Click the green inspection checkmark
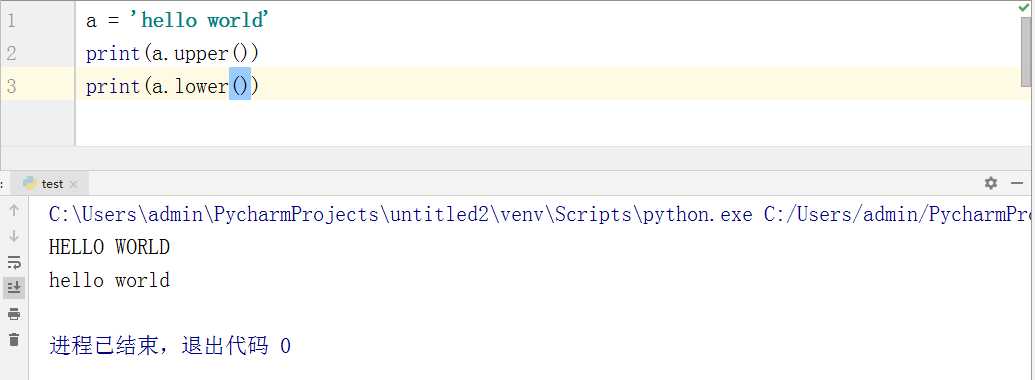The height and width of the screenshot is (380, 1035). click(1024, 7)
